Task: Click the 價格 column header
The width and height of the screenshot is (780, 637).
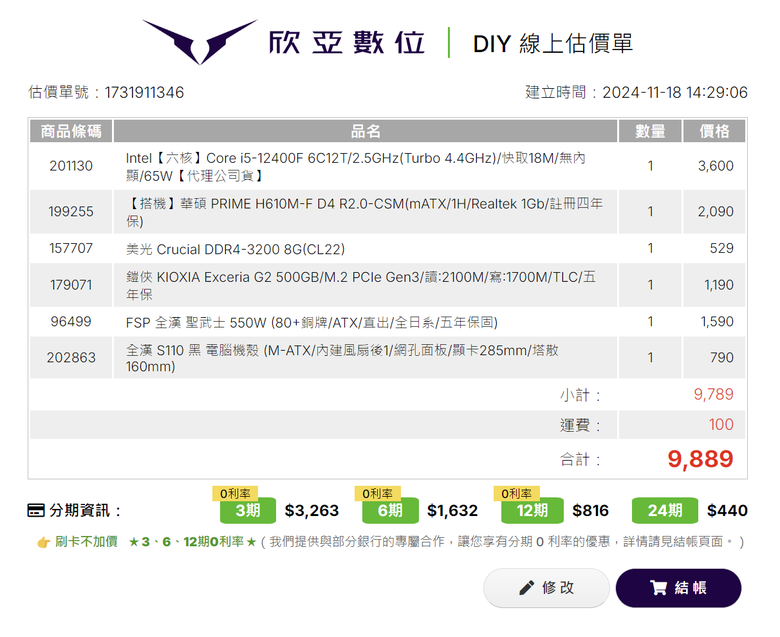Action: [714, 131]
